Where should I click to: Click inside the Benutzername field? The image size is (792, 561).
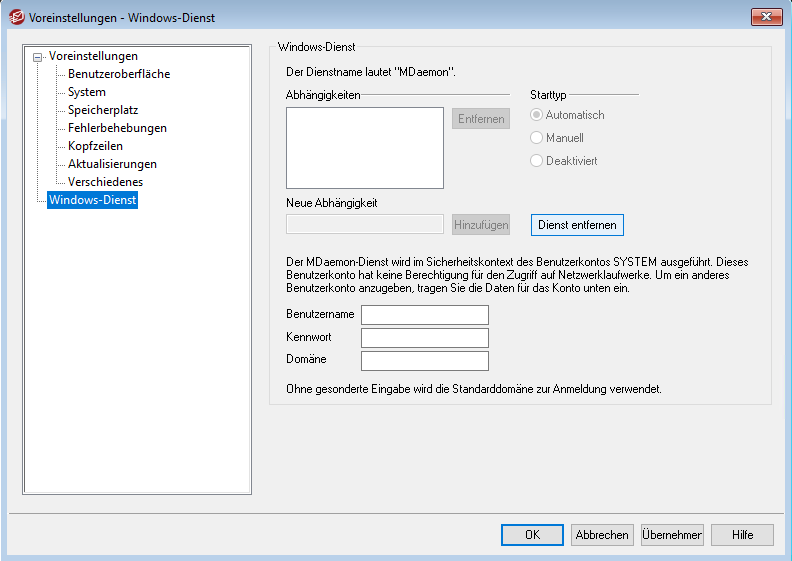[424, 315]
